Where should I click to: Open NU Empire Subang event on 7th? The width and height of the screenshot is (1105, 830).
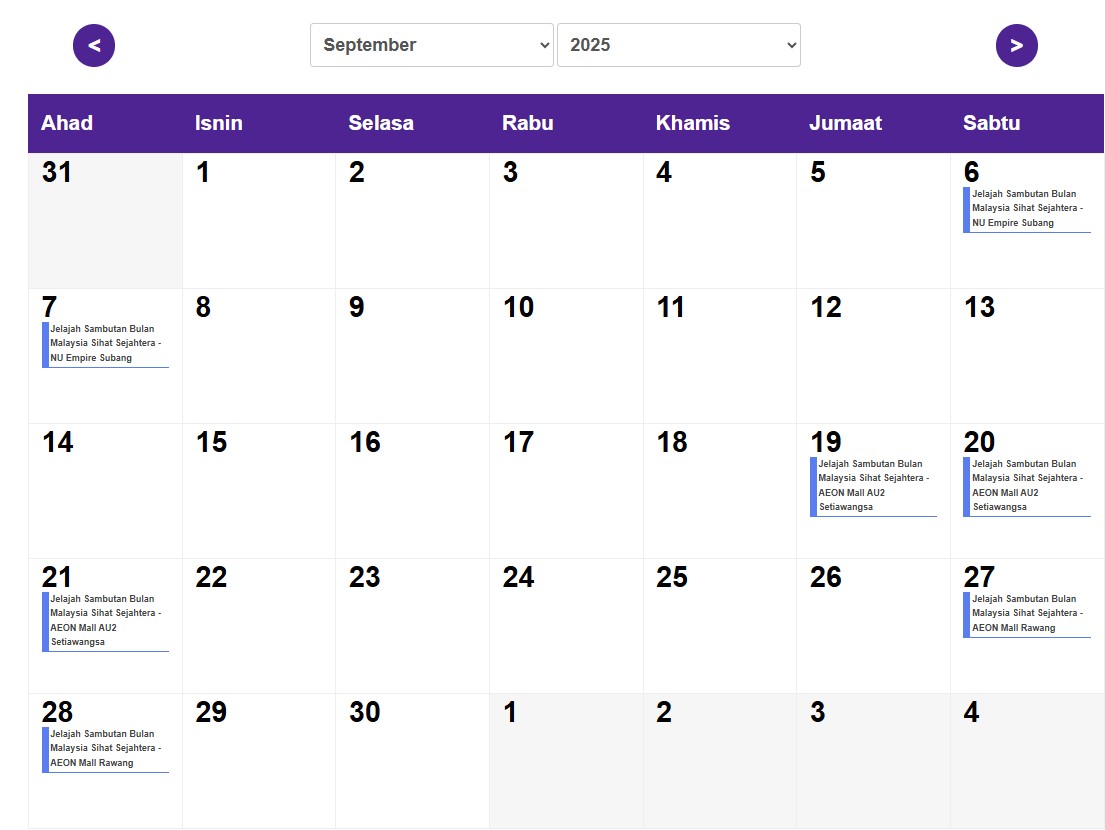click(105, 344)
